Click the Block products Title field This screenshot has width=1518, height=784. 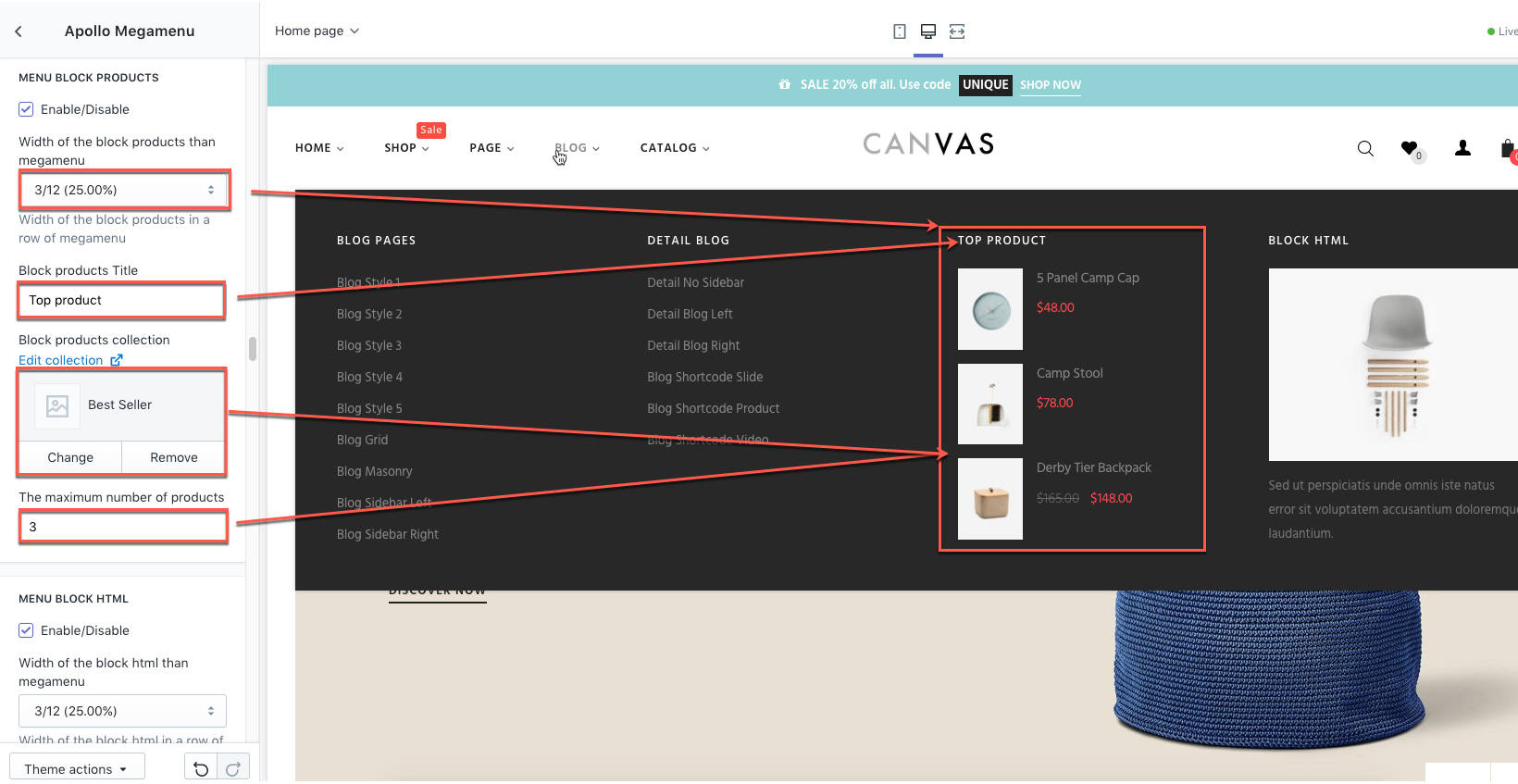point(121,300)
